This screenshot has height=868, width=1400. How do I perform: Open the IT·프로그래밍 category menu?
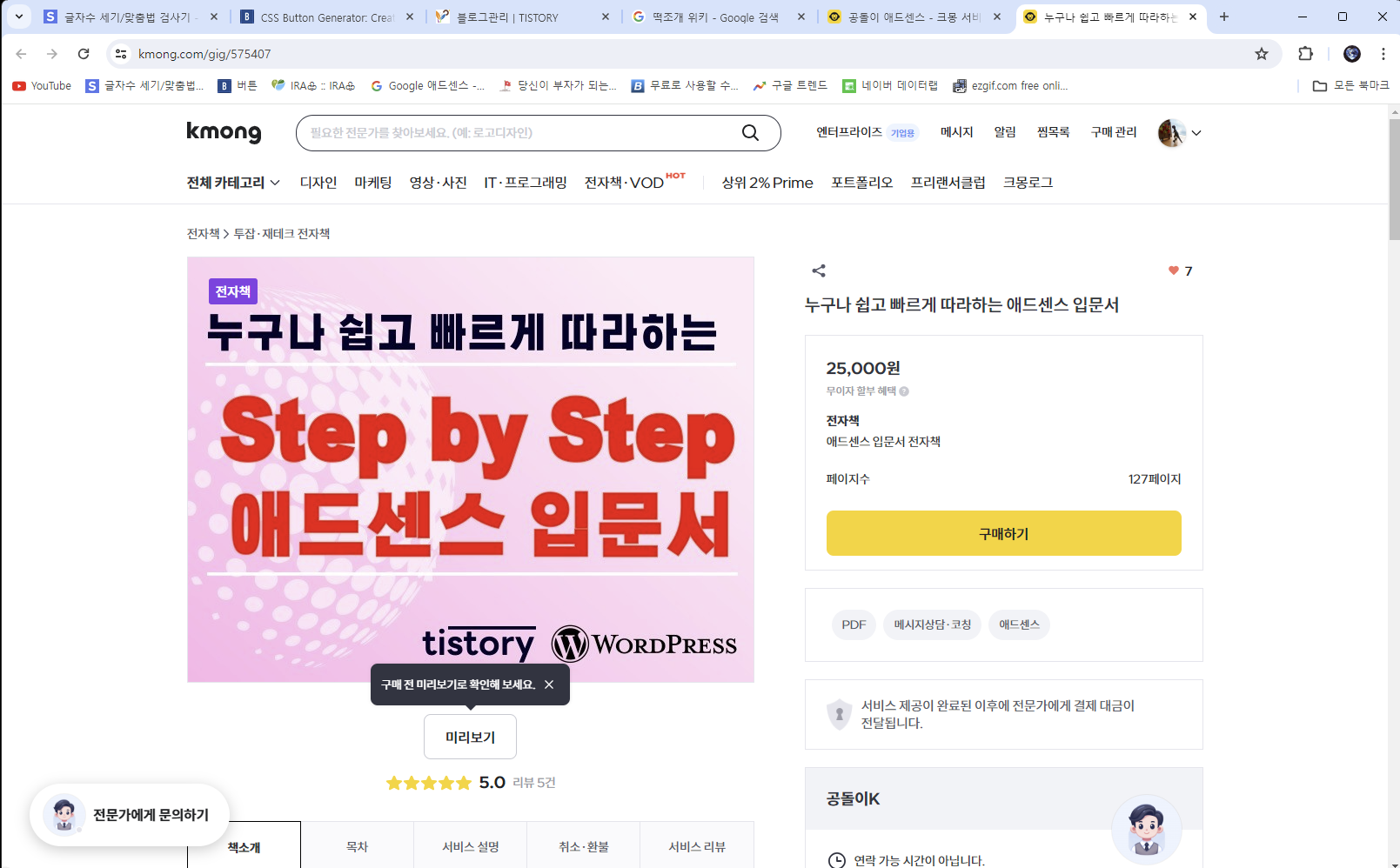click(526, 183)
